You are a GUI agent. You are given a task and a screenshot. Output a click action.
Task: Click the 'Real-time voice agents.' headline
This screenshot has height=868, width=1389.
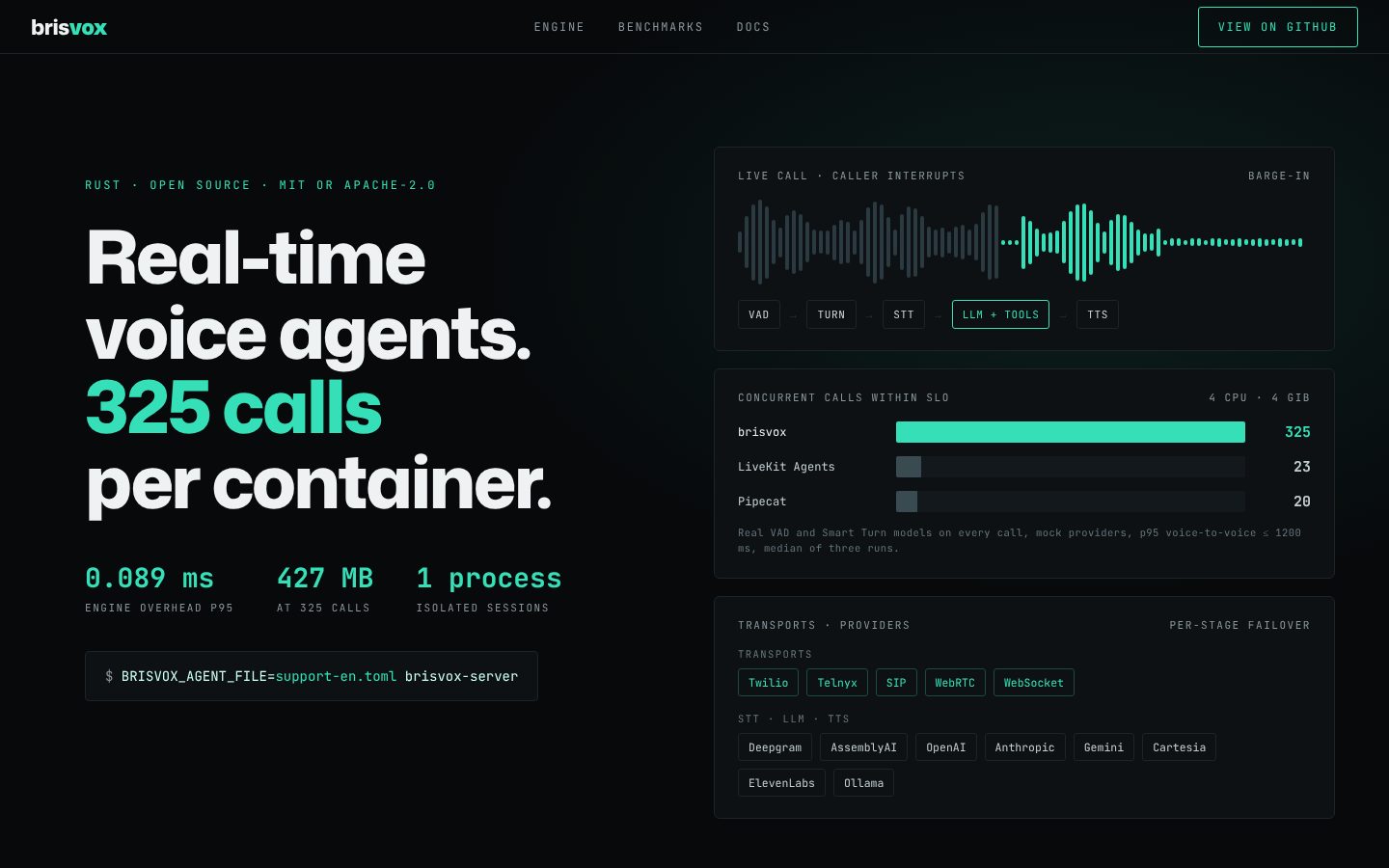pyautogui.click(x=309, y=295)
